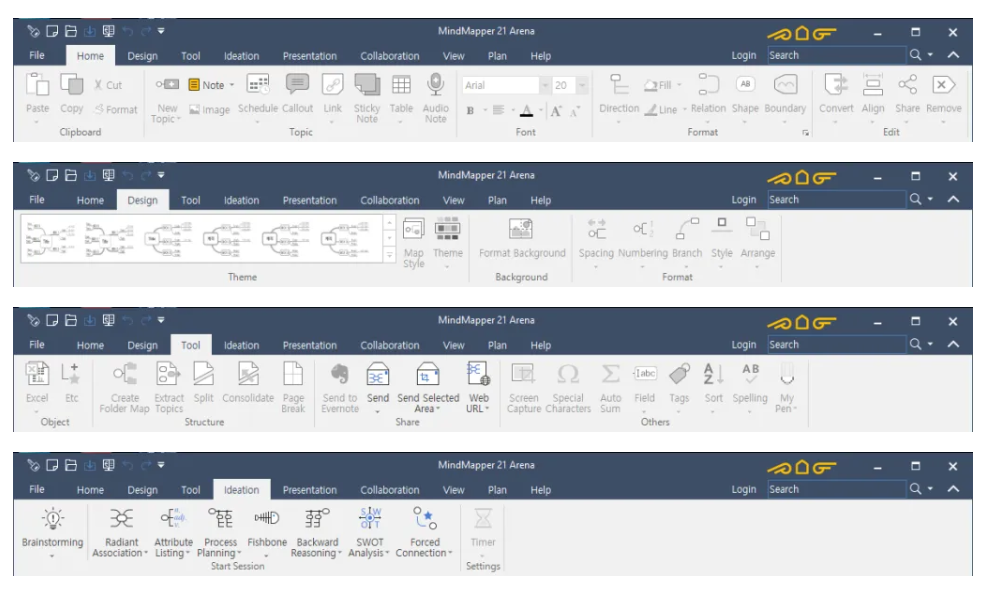The height and width of the screenshot is (592, 986).
Task: Switch to the View tab in the Tool ribbon window
Action: click(453, 345)
